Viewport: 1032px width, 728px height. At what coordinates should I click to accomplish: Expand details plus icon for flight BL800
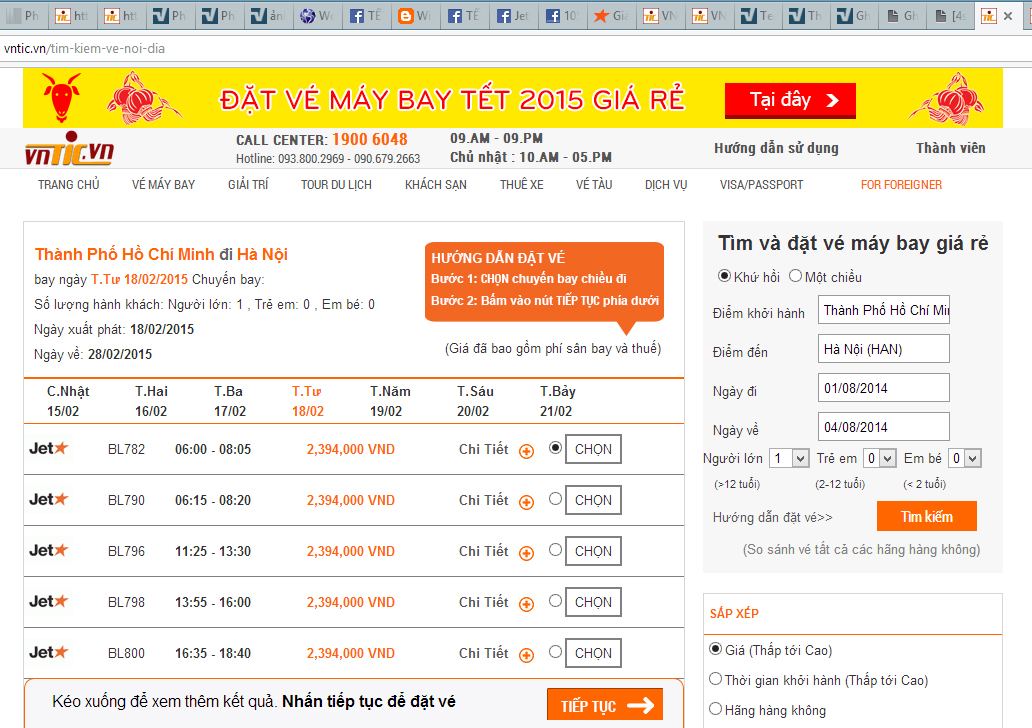pos(527,656)
